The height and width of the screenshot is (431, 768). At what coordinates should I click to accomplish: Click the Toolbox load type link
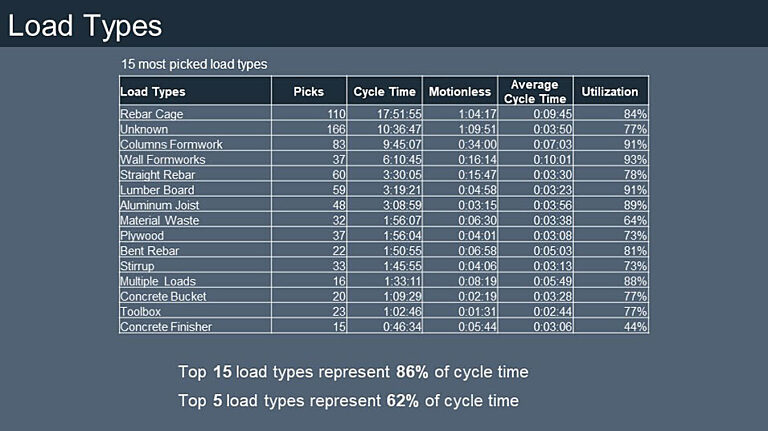pos(142,312)
